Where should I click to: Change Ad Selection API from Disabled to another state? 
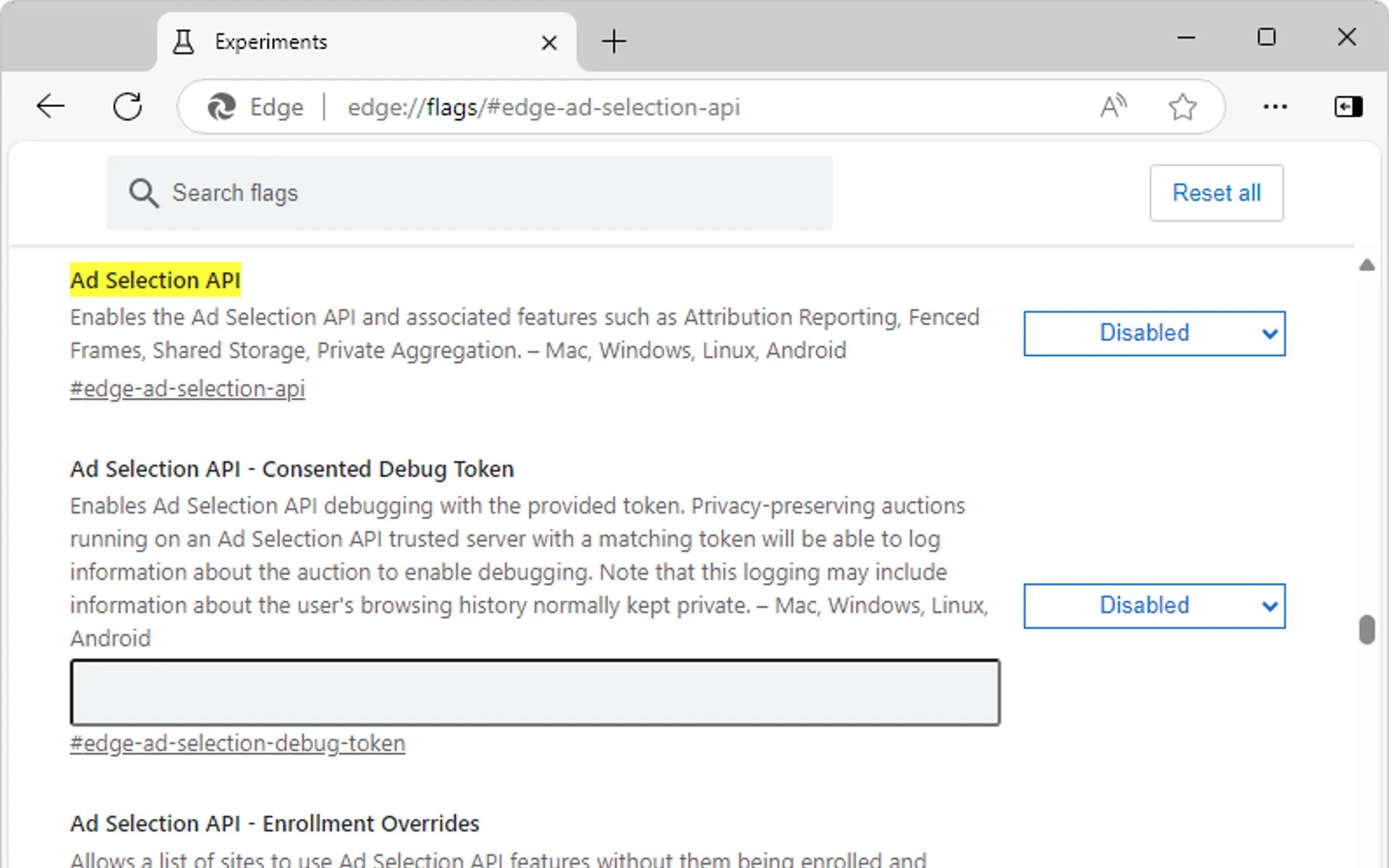[1154, 333]
